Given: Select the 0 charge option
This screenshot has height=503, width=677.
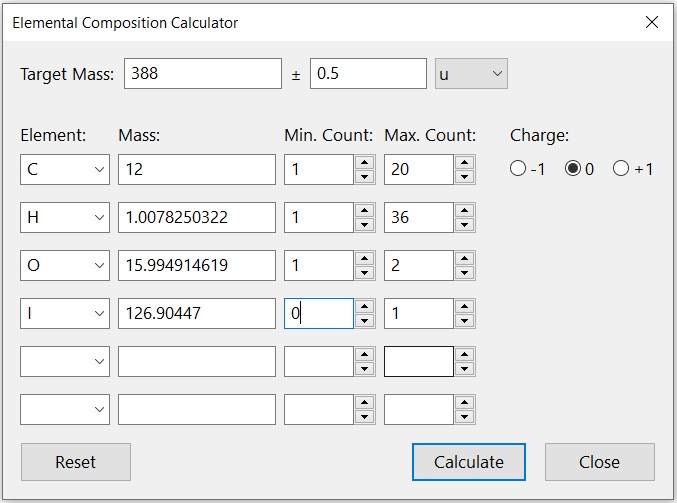Looking at the screenshot, I should tap(573, 169).
